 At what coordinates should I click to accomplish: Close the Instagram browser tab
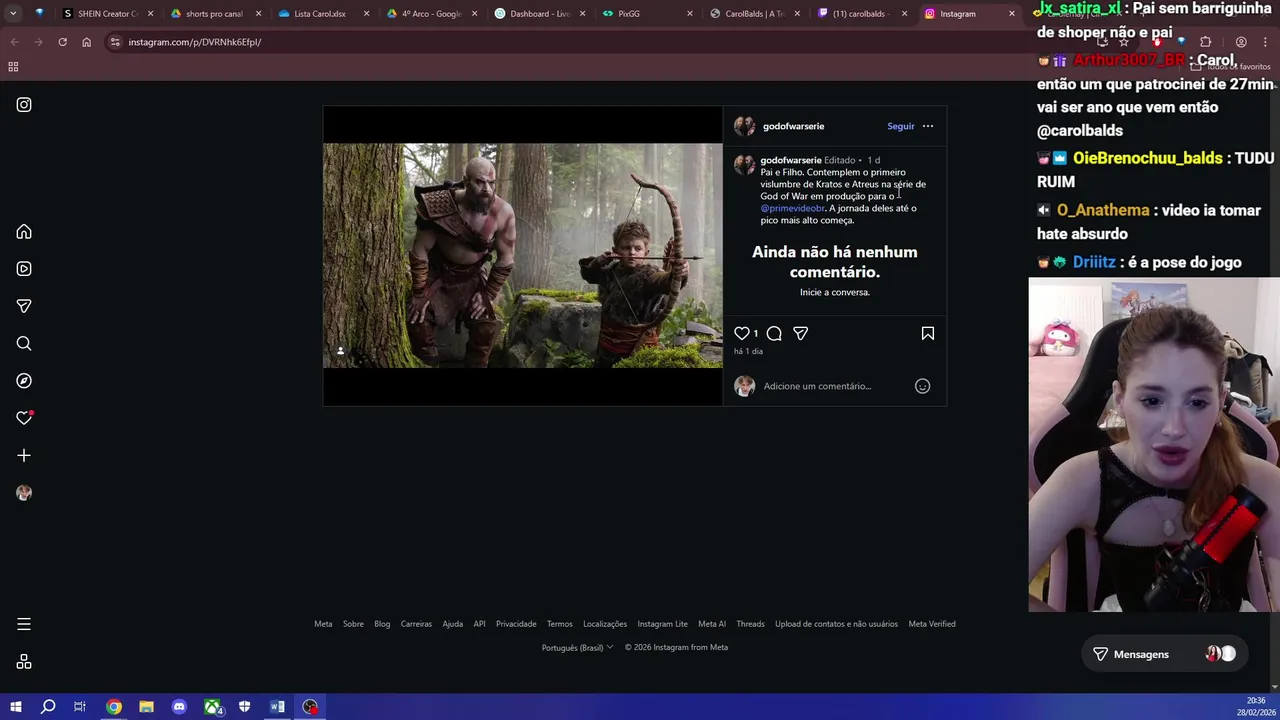(1012, 14)
